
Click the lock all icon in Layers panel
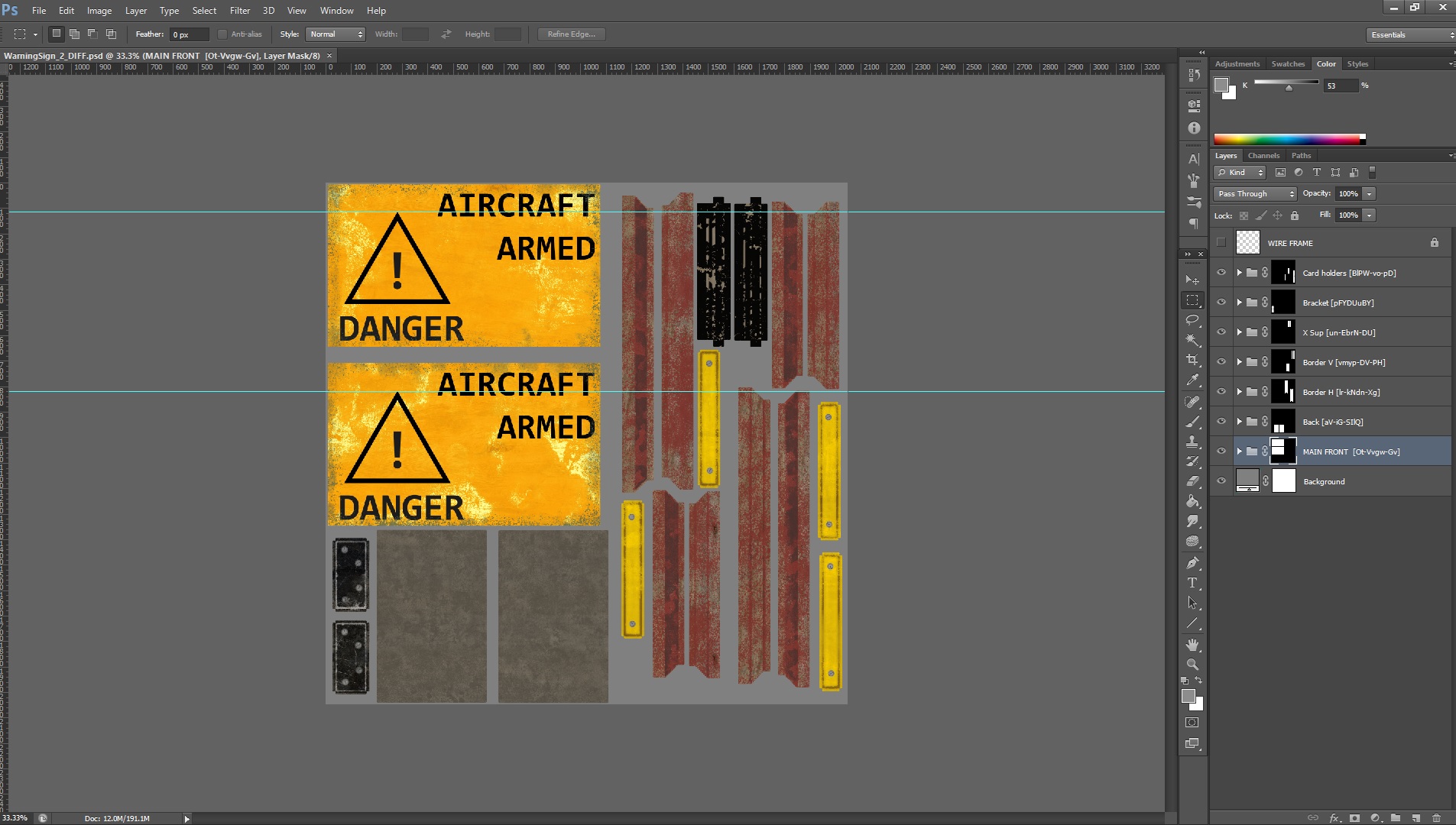[1295, 215]
